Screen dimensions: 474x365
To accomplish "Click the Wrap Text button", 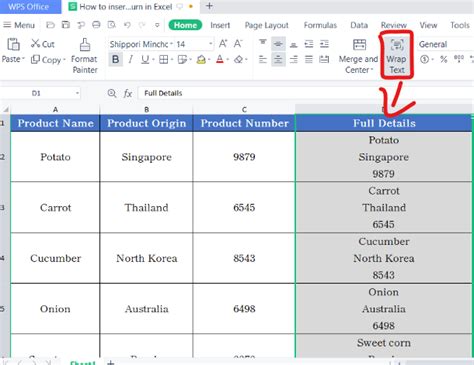I will tap(397, 56).
